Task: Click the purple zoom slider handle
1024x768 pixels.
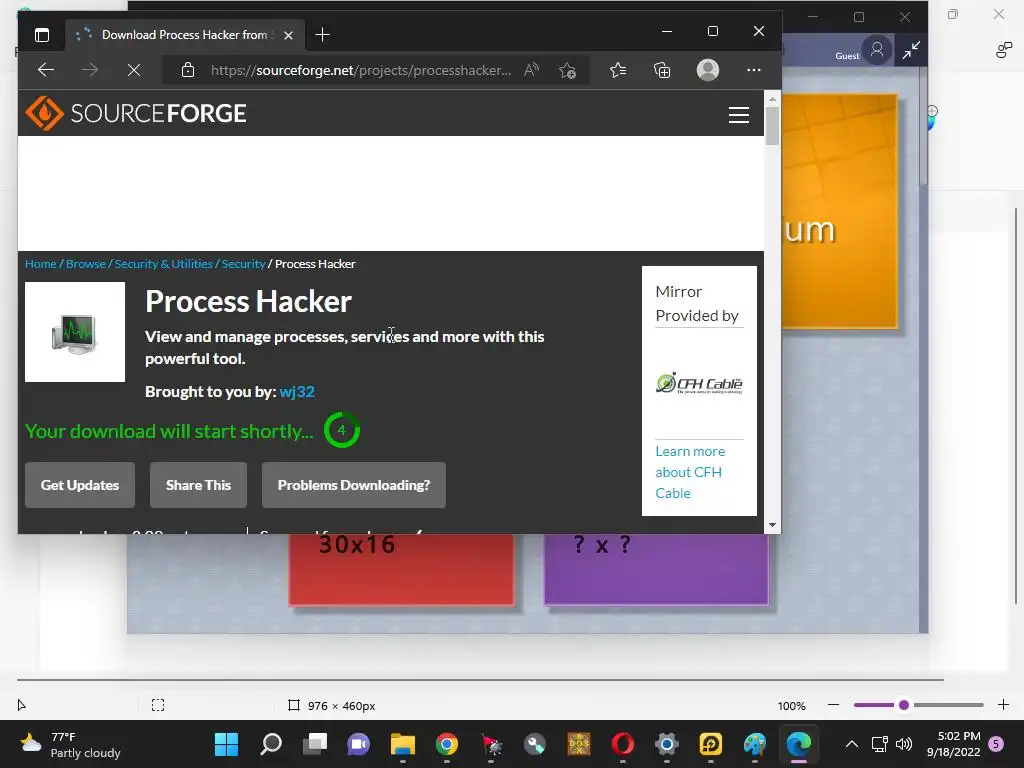Action: click(904, 705)
